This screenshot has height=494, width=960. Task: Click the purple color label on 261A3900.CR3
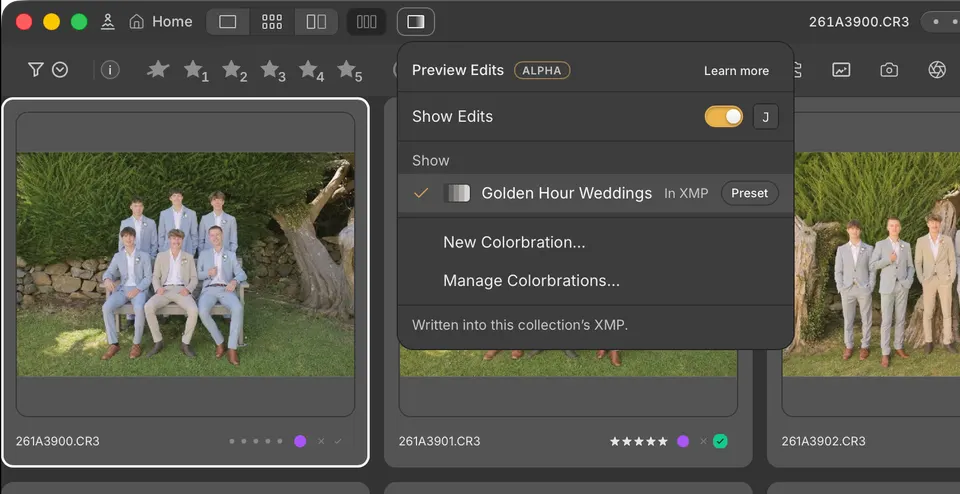pyautogui.click(x=300, y=441)
